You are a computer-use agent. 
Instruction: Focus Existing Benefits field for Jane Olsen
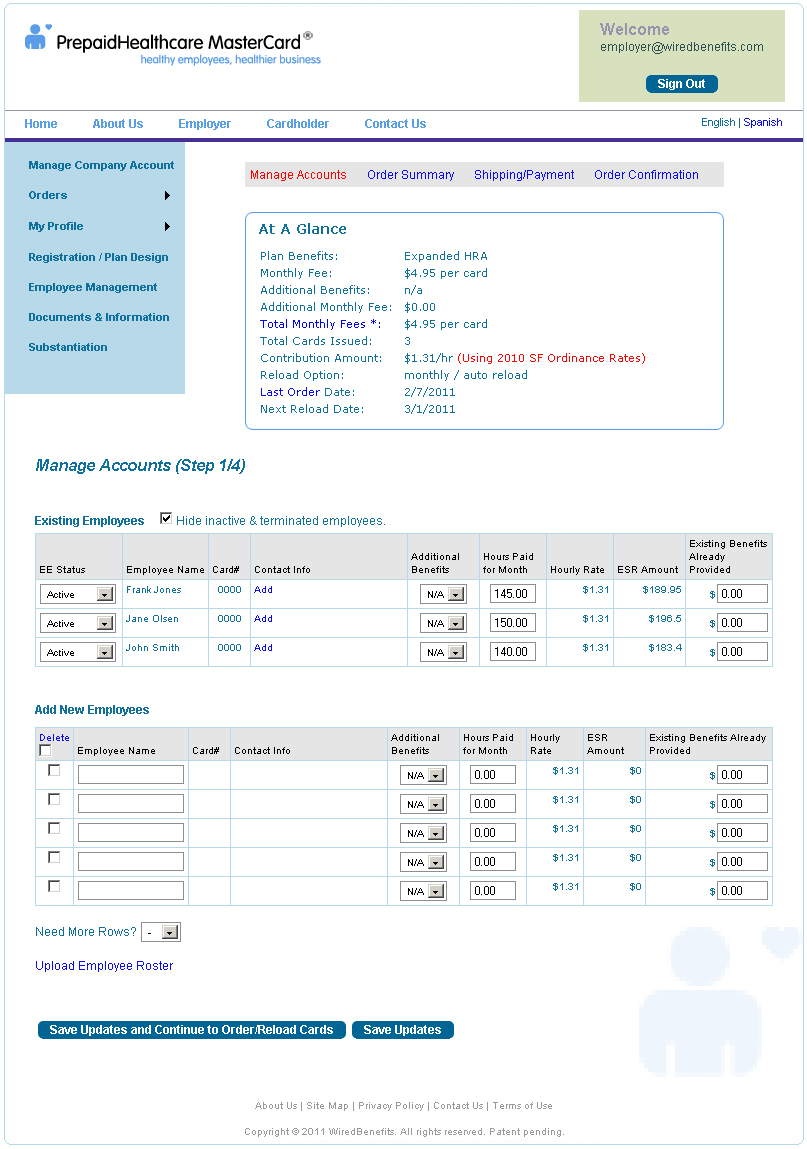(742, 623)
